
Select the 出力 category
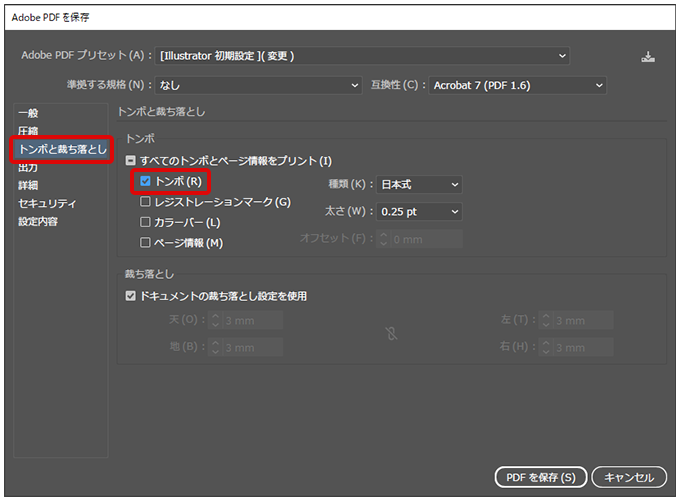pyautogui.click(x=28, y=167)
